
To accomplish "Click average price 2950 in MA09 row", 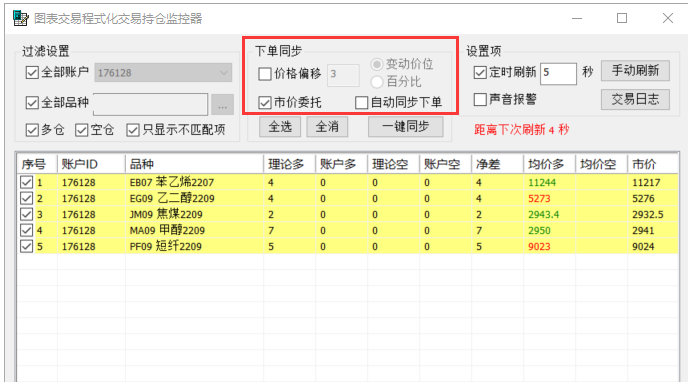I will click(549, 230).
